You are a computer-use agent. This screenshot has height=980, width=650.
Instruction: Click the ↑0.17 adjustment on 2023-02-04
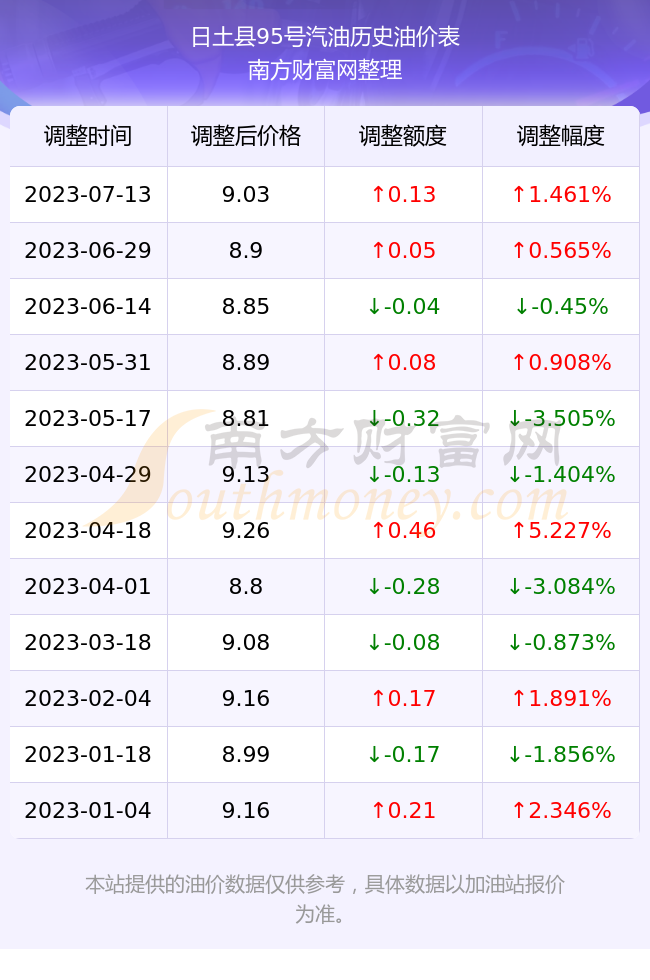tap(403, 698)
